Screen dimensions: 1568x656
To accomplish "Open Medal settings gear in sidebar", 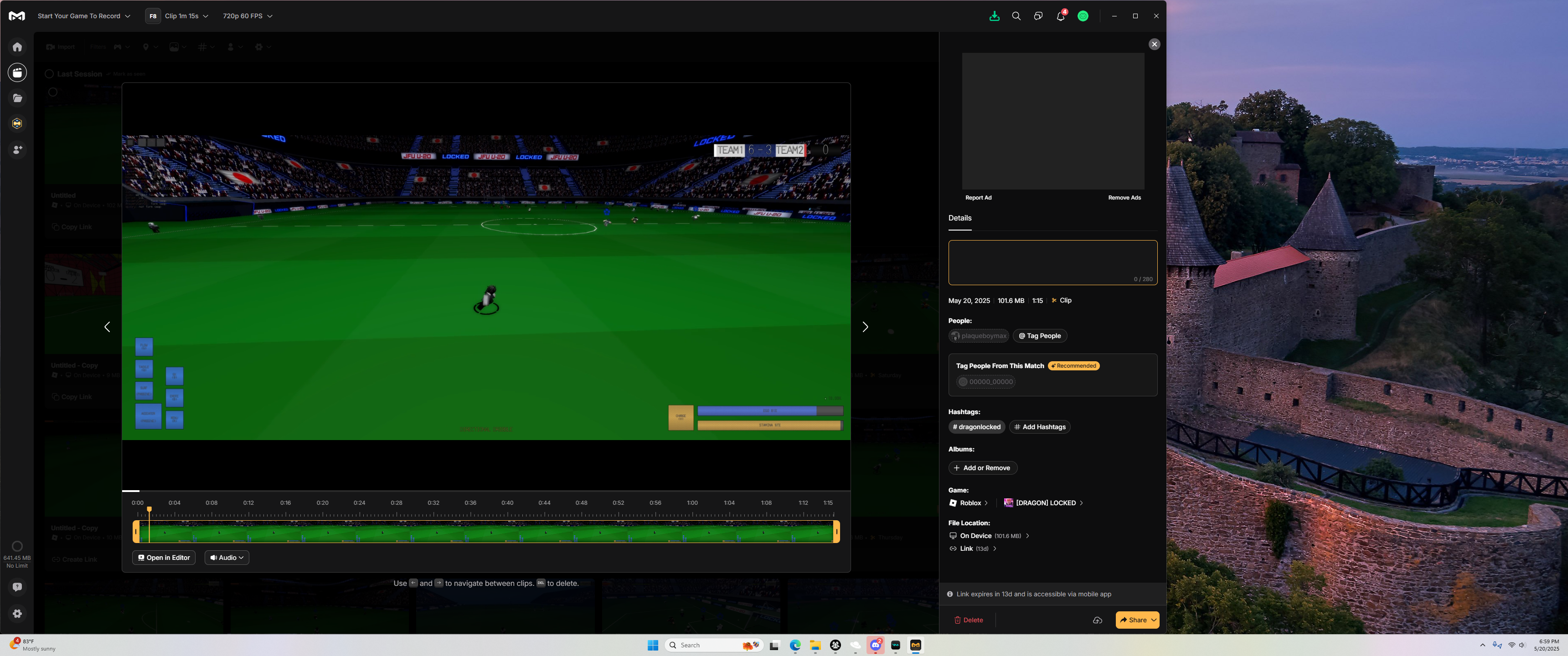I will pos(17,613).
